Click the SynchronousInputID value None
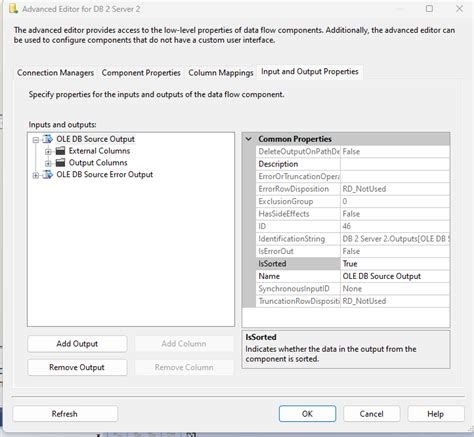This screenshot has width=474, height=437. [395, 289]
